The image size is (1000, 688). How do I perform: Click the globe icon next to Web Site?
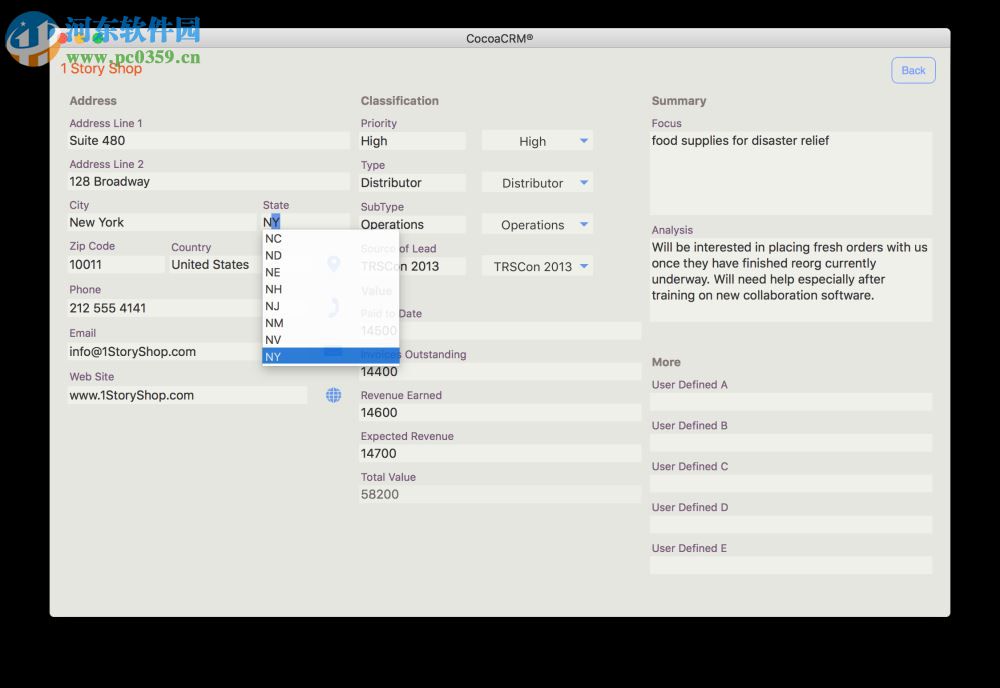coord(334,395)
